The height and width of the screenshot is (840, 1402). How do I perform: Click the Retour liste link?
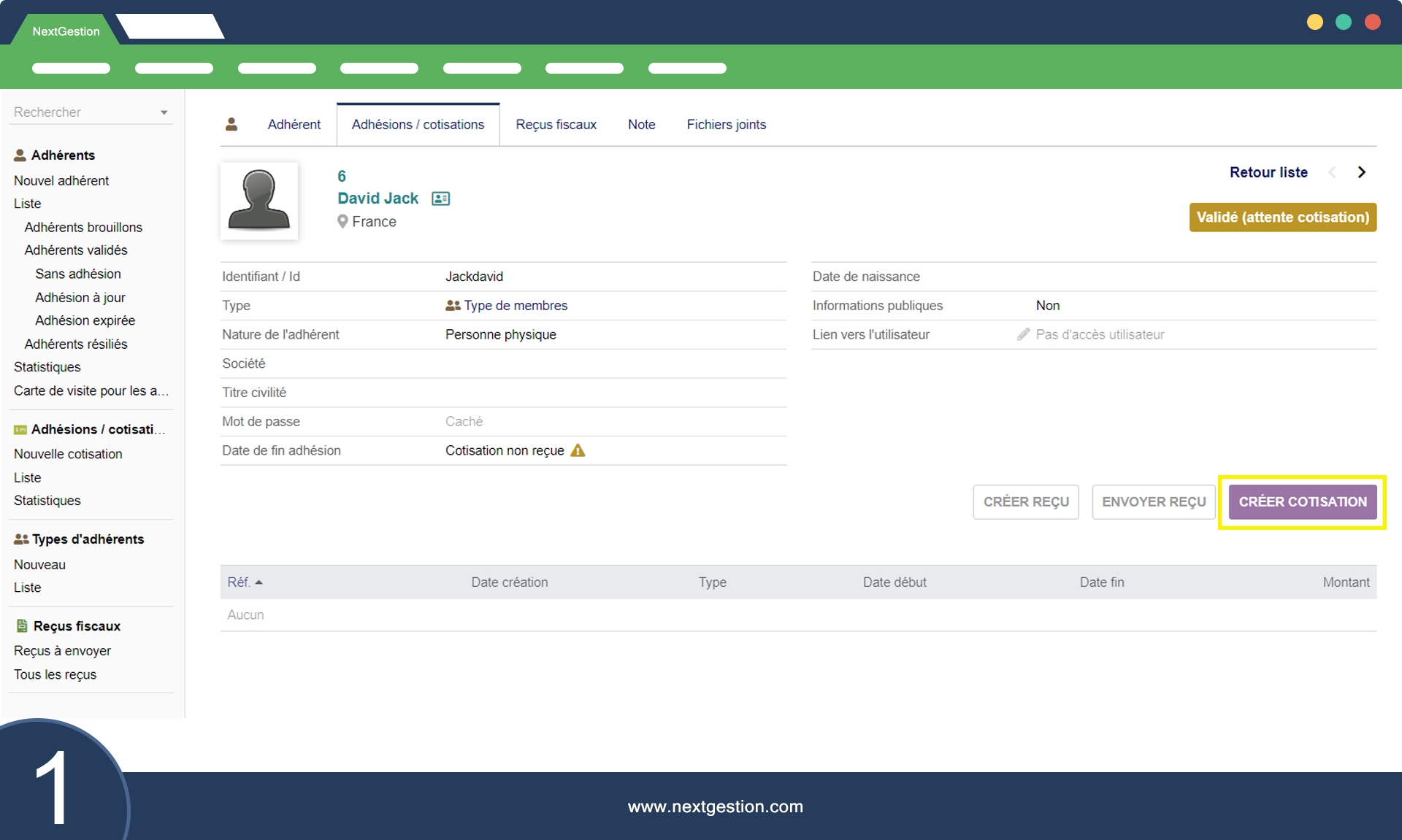point(1268,172)
